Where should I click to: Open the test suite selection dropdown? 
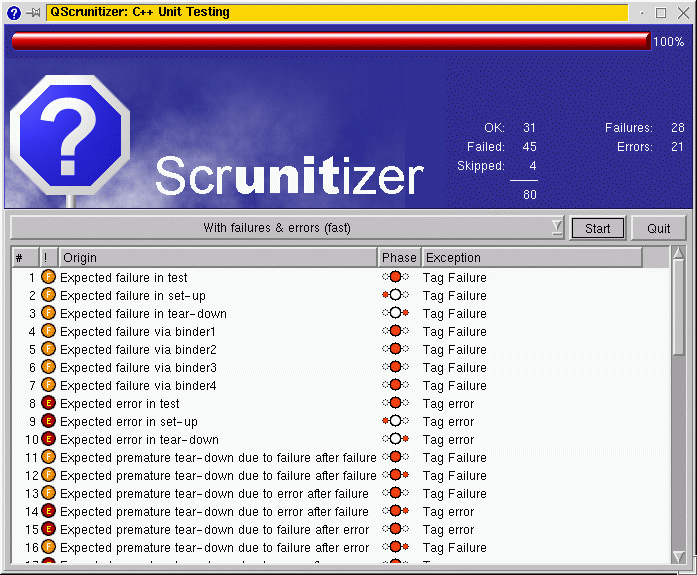(x=286, y=228)
